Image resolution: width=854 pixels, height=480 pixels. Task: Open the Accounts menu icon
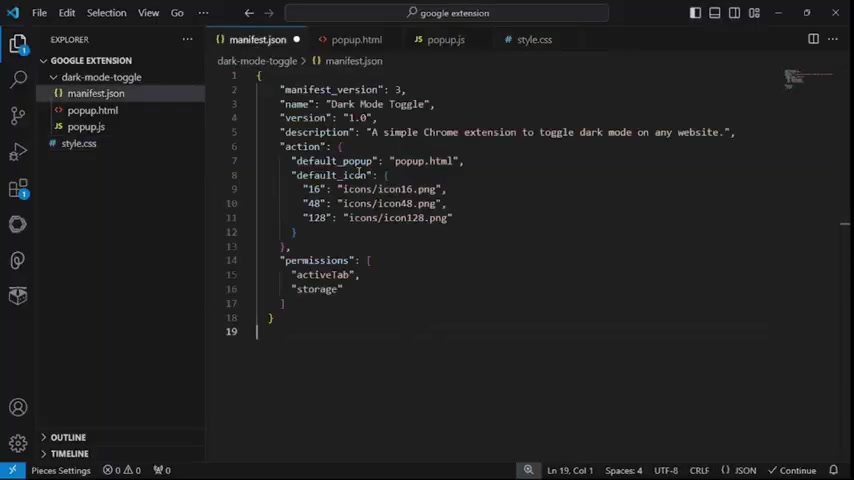(x=18, y=408)
